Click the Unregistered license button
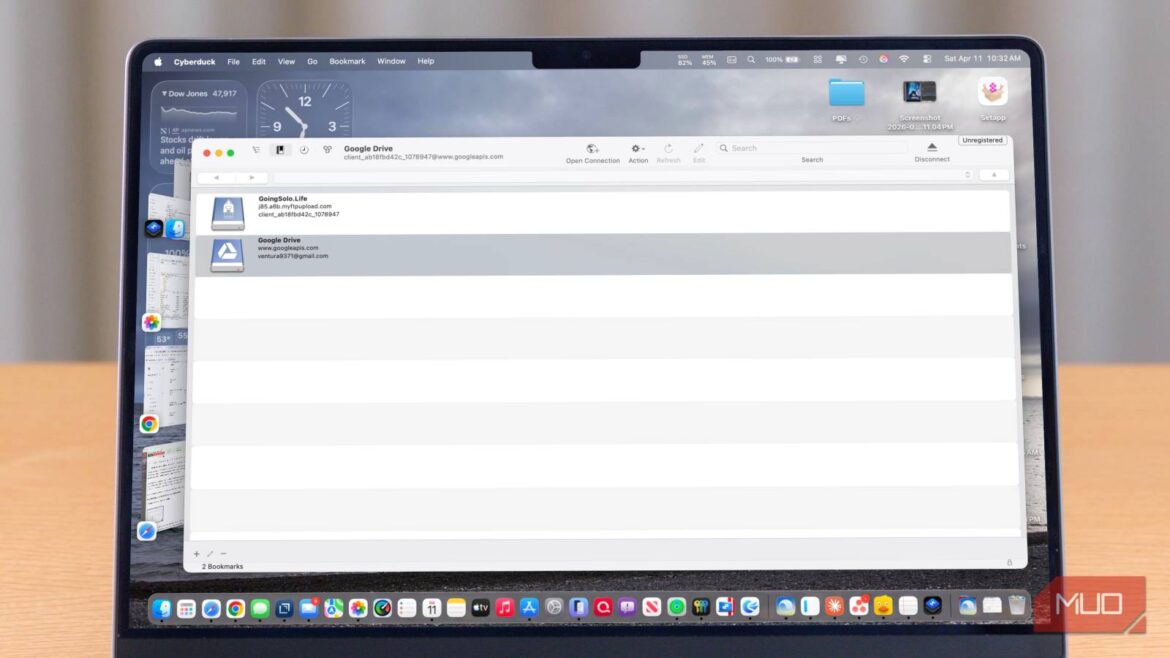Viewport: 1170px width, 658px height. [x=982, y=140]
